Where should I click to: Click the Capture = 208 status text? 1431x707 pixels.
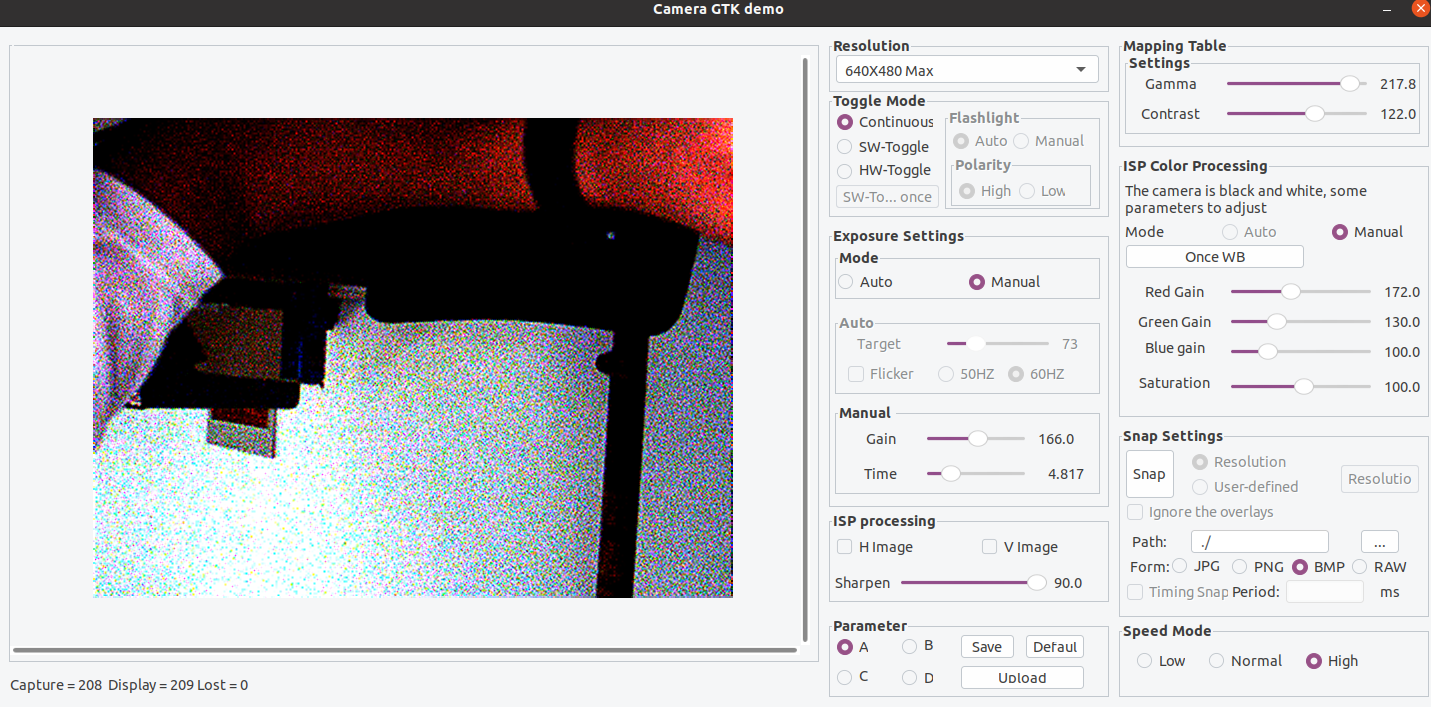(56, 685)
